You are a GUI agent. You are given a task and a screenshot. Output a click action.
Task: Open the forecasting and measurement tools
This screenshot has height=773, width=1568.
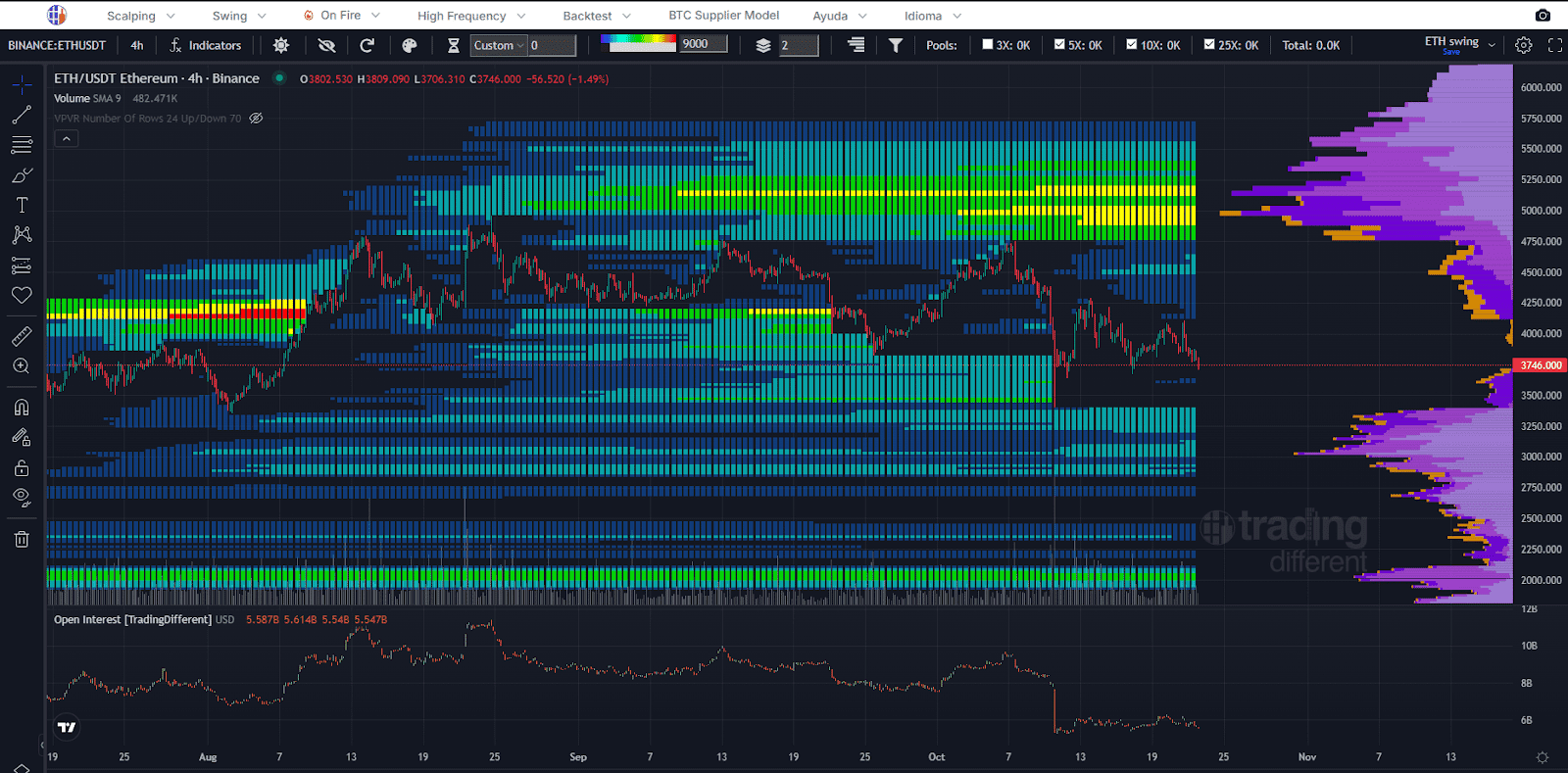point(22,266)
